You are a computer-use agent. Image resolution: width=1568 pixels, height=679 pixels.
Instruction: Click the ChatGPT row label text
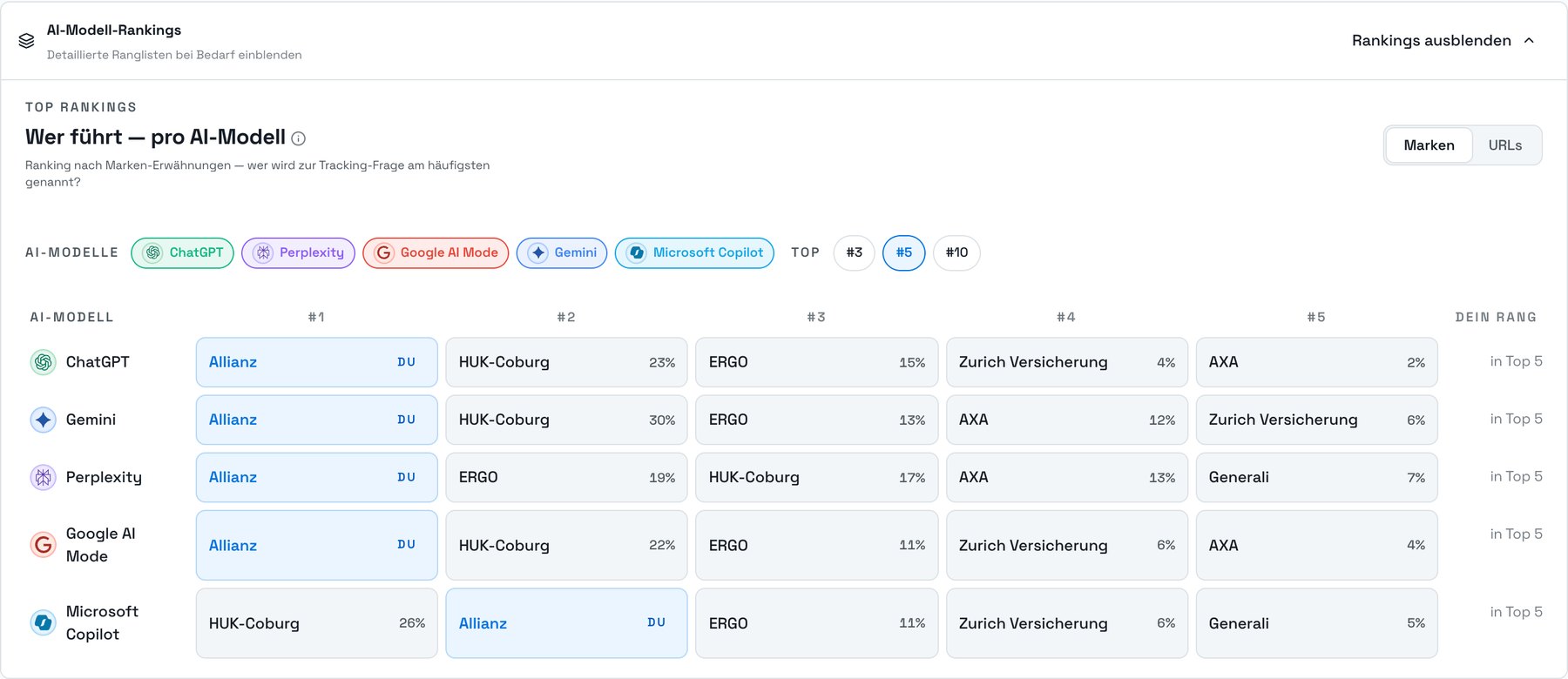coord(98,362)
